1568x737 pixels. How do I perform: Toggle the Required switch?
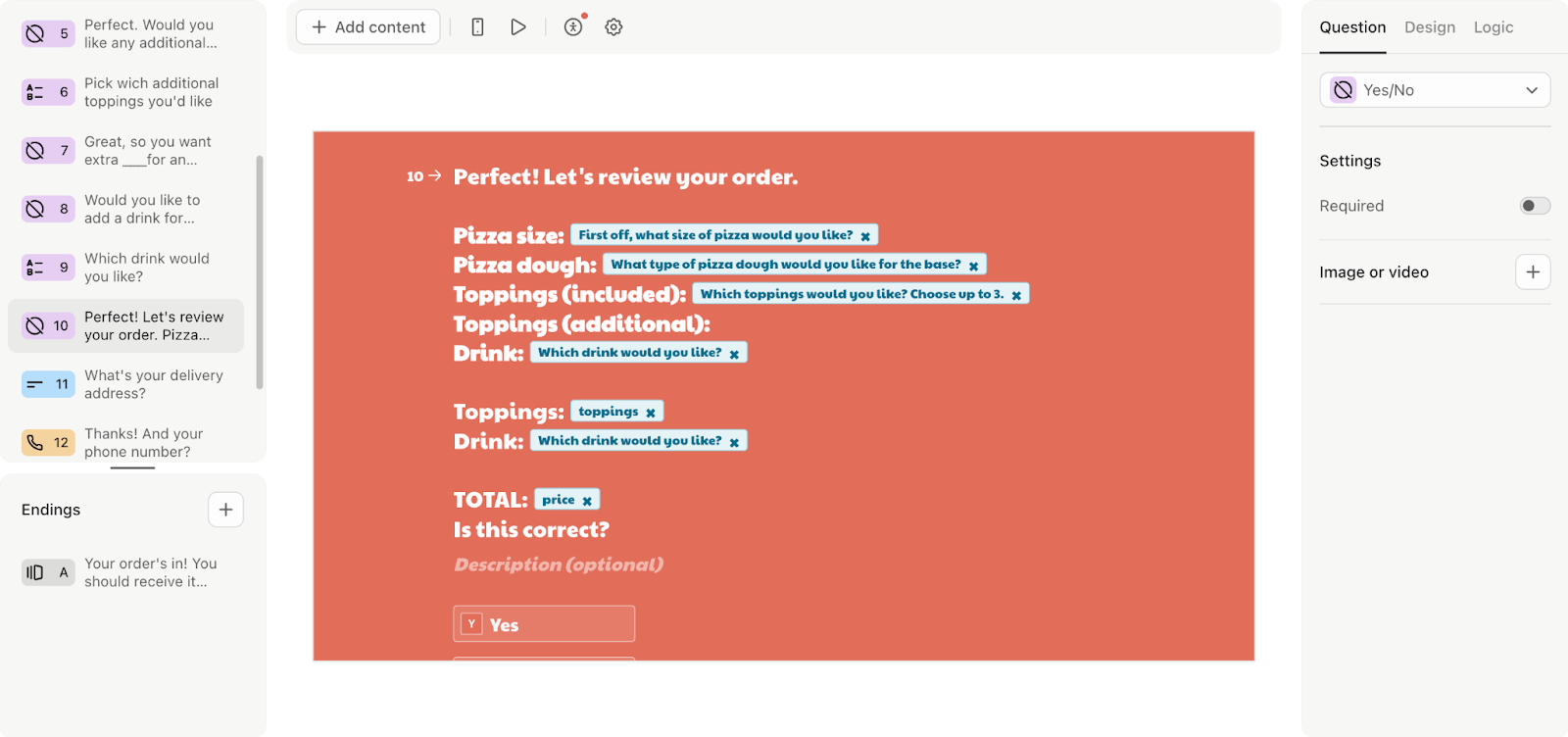[x=1534, y=206]
